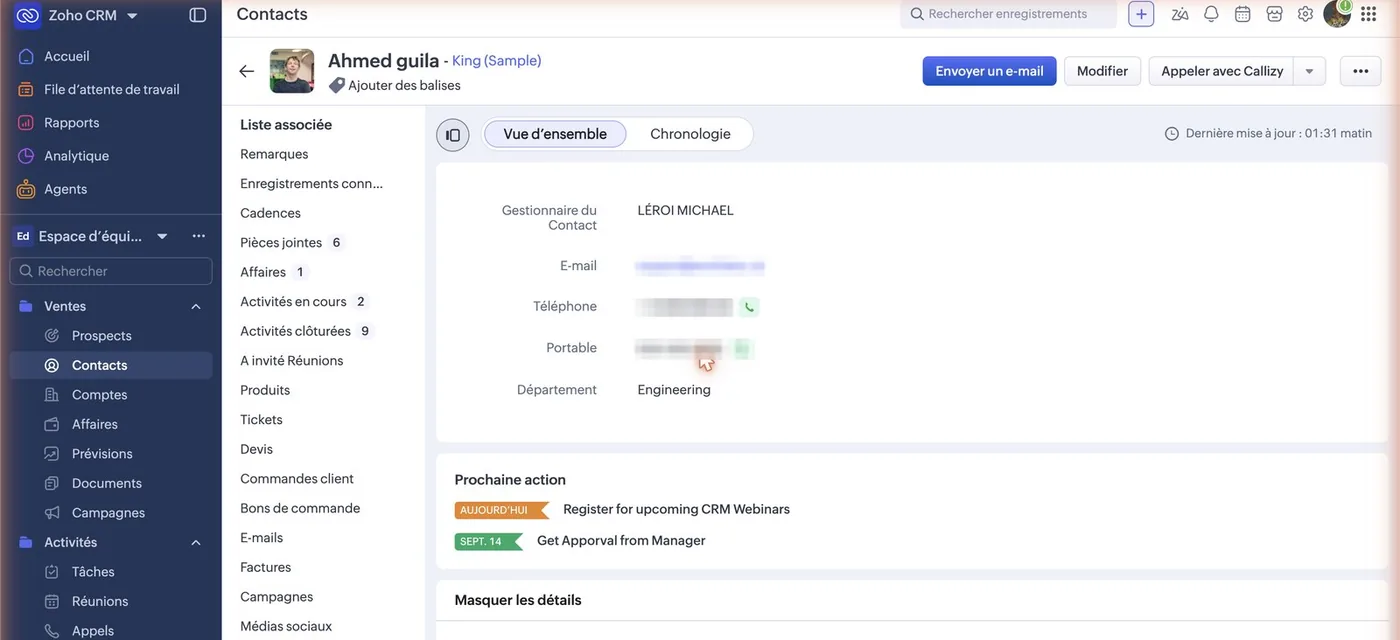The height and width of the screenshot is (640, 1400).
Task: Expand the Espace d'équipe dropdown
Action: pos(162,236)
